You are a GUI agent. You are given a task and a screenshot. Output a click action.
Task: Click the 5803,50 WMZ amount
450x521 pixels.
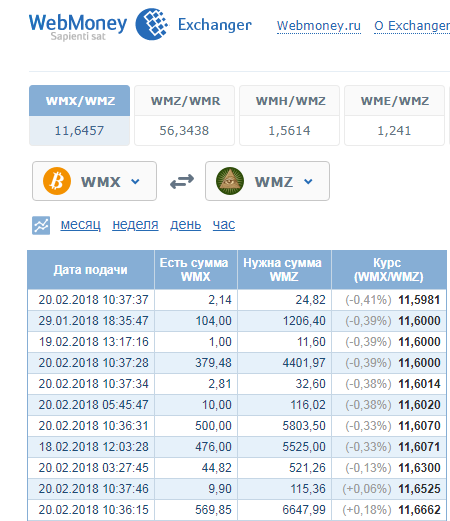(x=304, y=426)
